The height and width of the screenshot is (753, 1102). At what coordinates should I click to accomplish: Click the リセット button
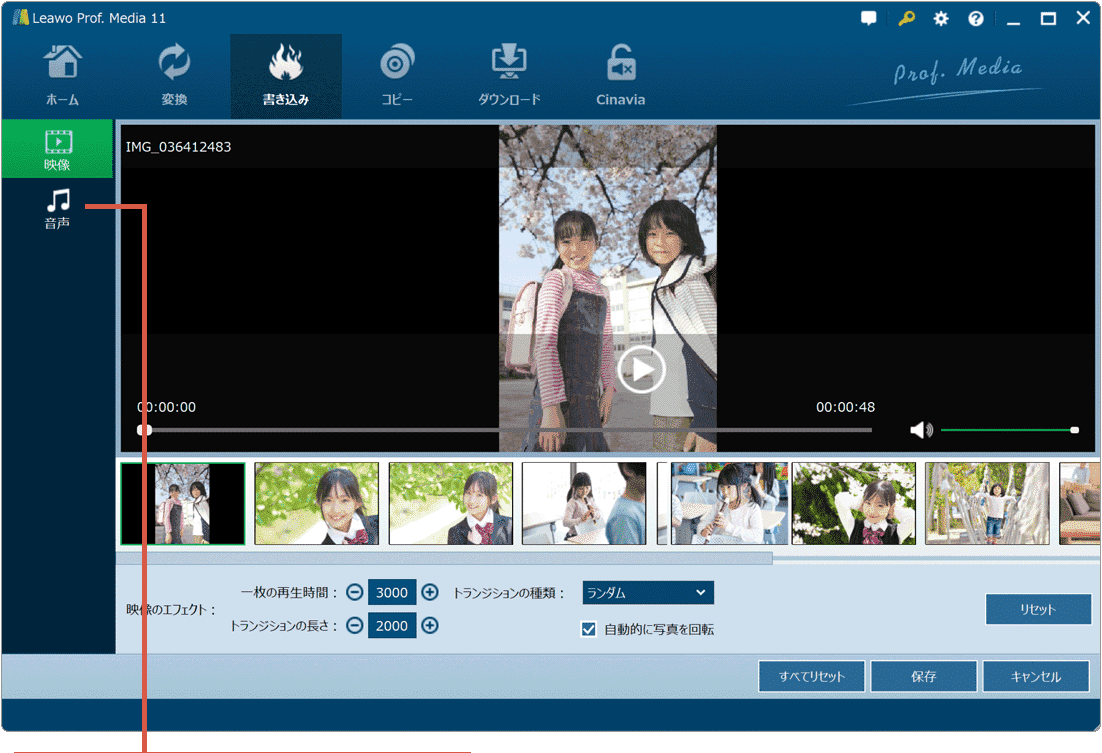pos(1037,609)
